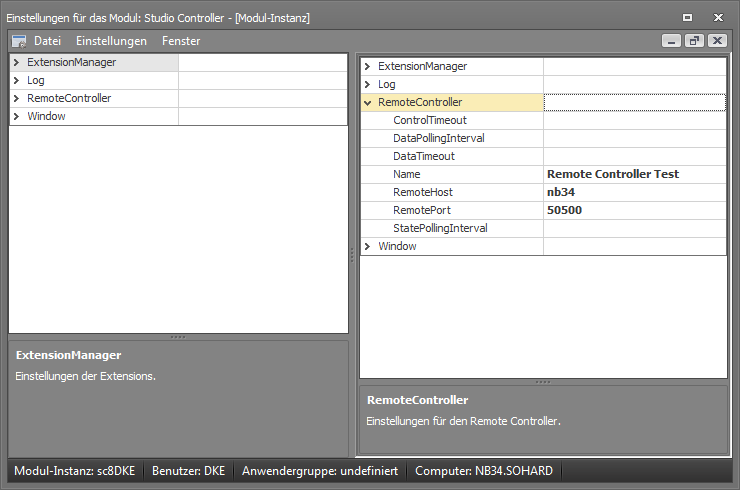Expand Window in the right panel
This screenshot has height=490, width=740.
[x=368, y=246]
